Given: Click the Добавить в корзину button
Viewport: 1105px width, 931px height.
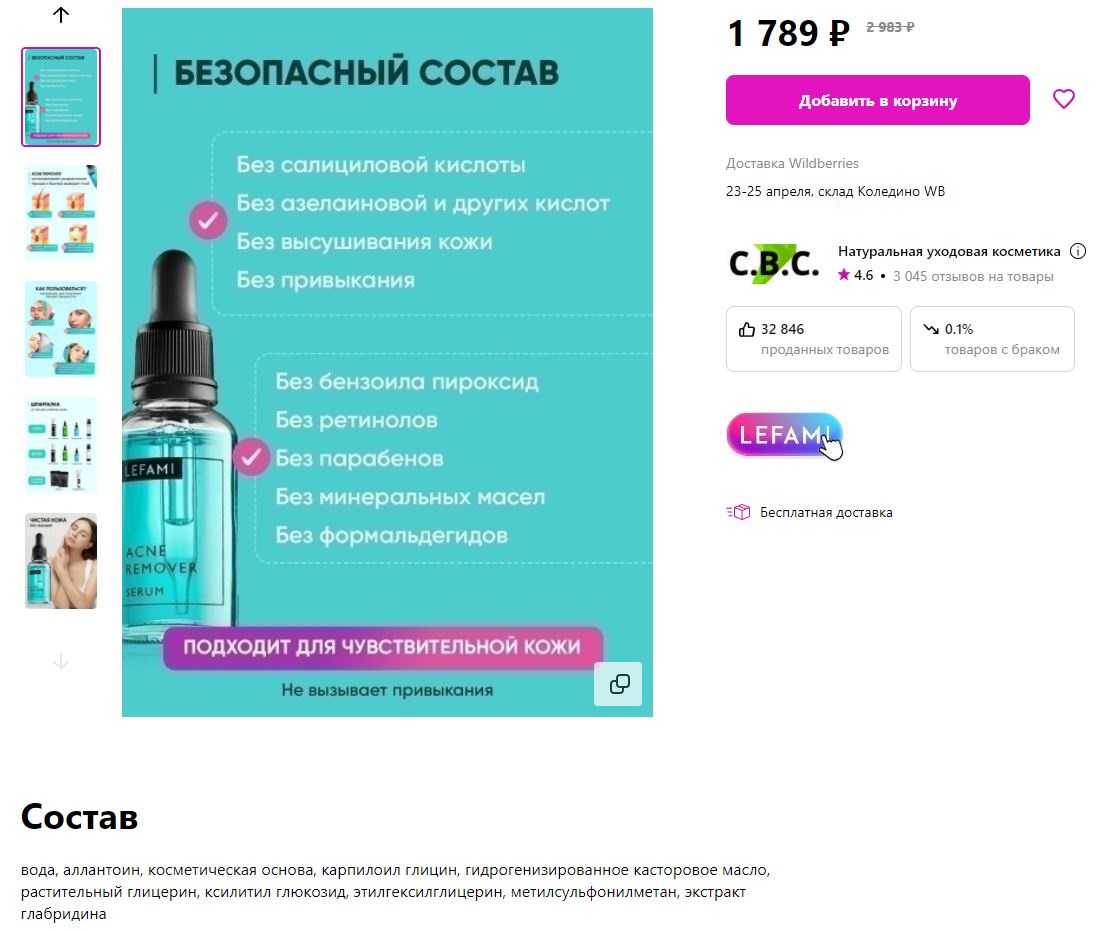Looking at the screenshot, I should (x=877, y=100).
